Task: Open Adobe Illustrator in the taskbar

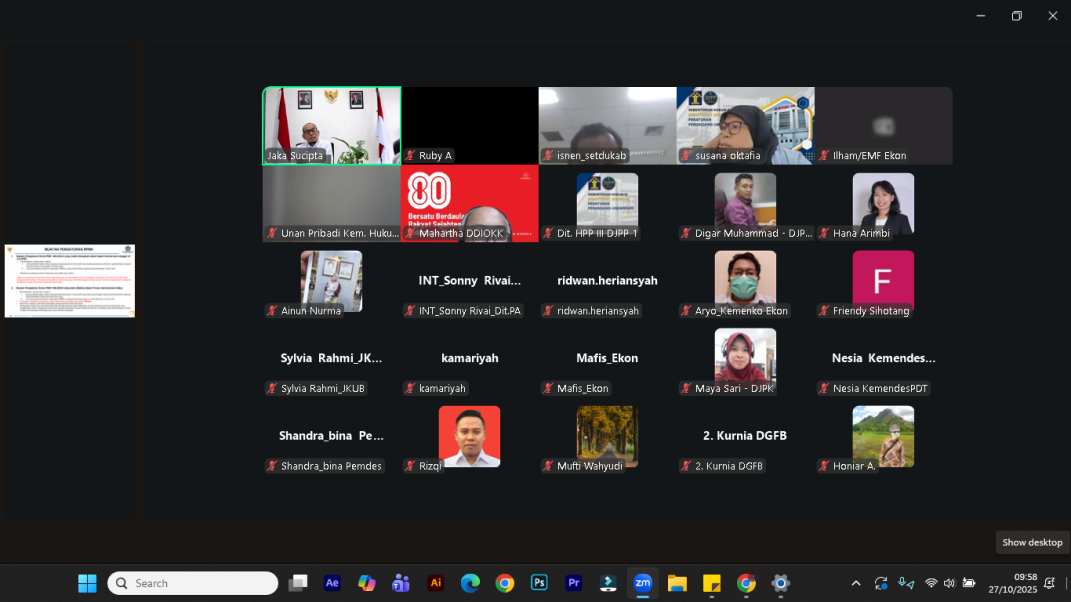Action: [435, 583]
